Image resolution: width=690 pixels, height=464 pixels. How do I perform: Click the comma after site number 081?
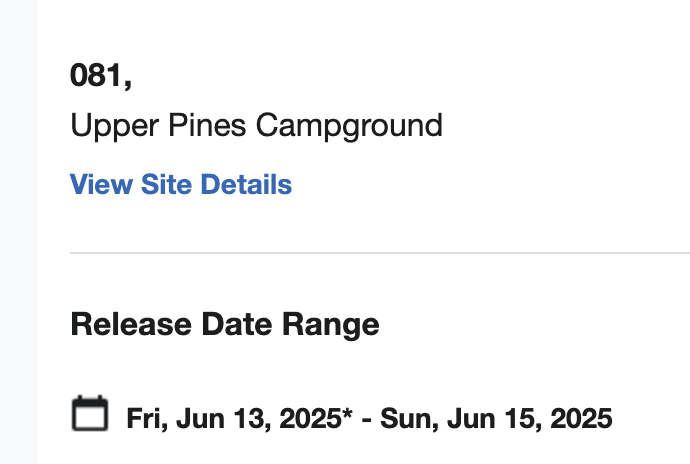pos(127,81)
